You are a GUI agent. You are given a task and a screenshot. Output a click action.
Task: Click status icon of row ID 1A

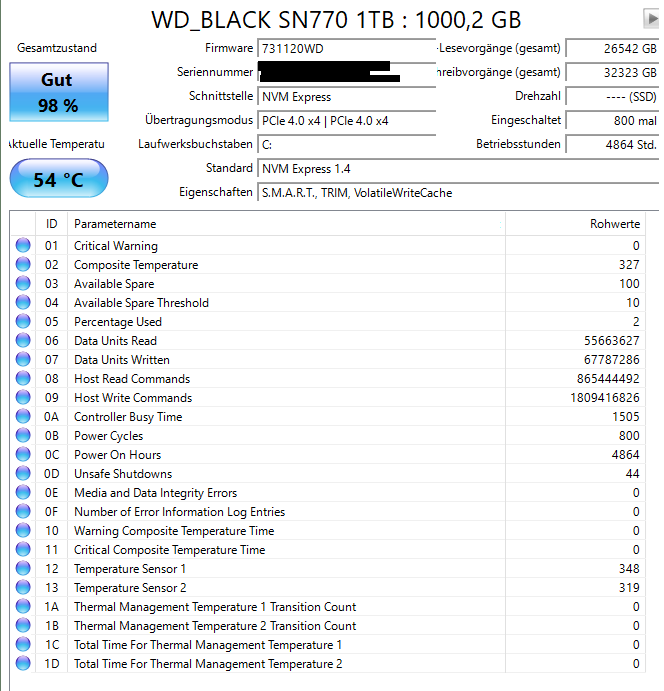click(23, 606)
